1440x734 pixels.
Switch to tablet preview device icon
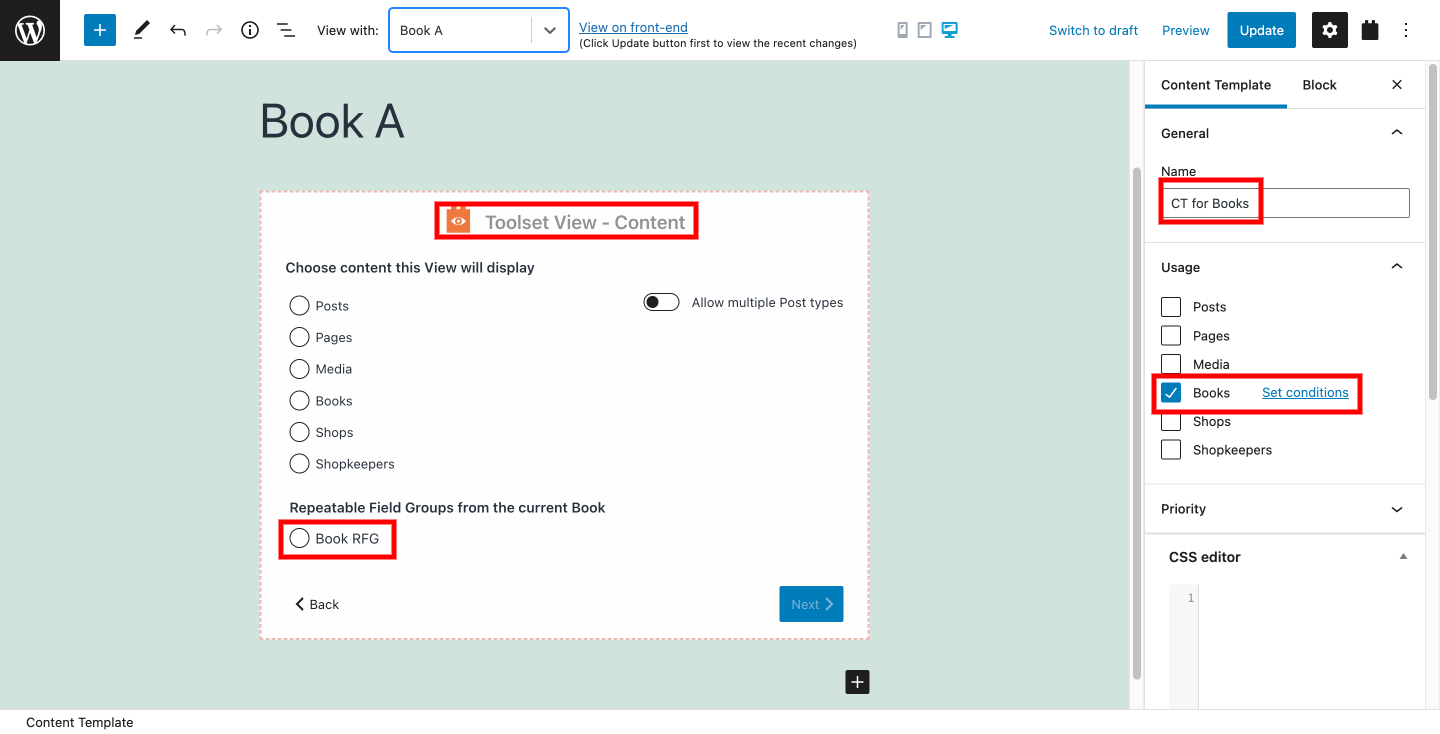pyautogui.click(x=925, y=30)
